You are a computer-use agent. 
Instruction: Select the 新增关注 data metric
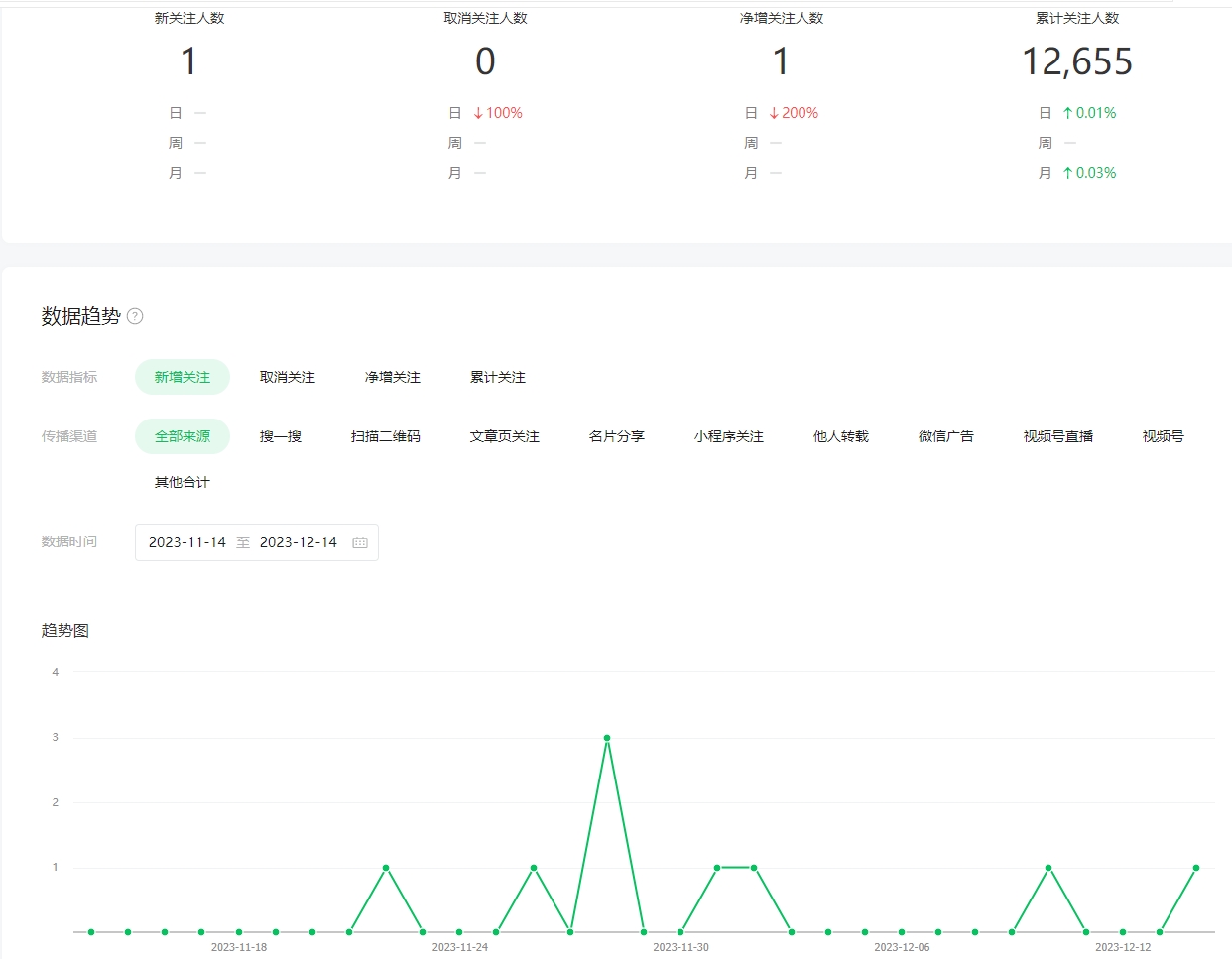pyautogui.click(x=183, y=377)
